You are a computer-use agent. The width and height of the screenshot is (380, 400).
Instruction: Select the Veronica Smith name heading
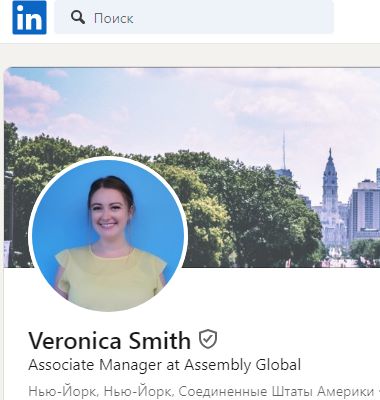(x=110, y=340)
